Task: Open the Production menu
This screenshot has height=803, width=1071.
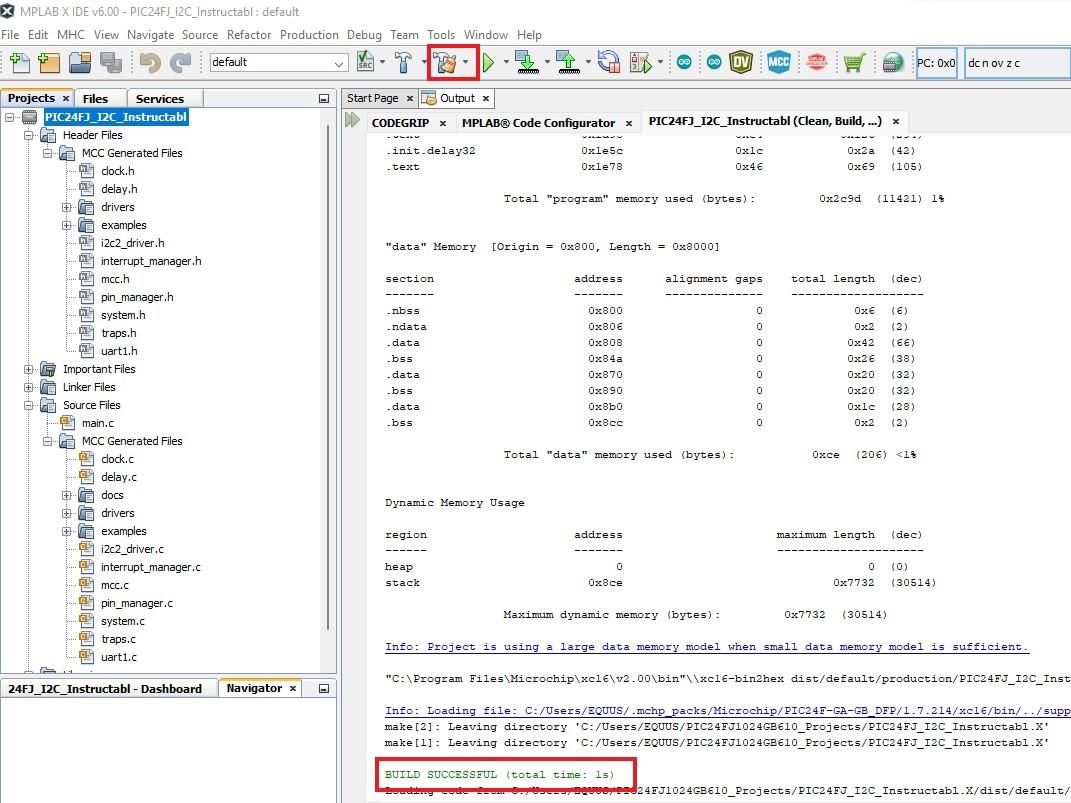Action: 309,35
